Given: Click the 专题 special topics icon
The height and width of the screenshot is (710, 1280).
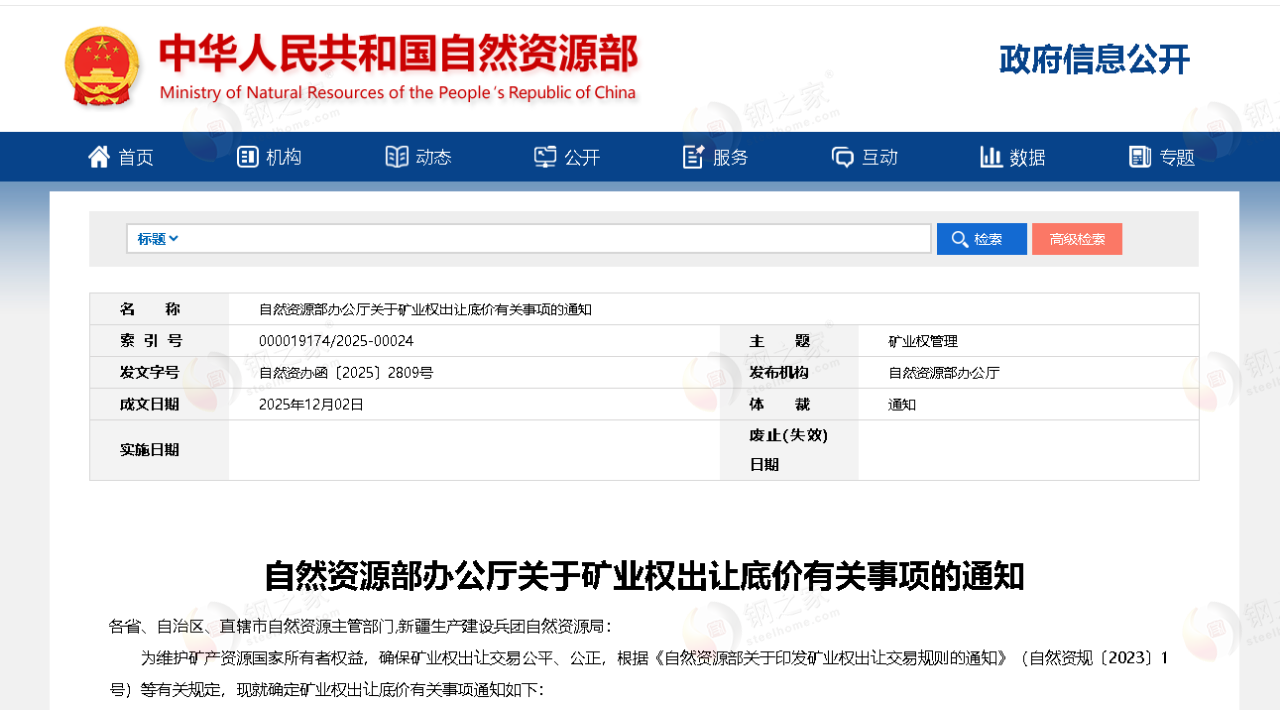Looking at the screenshot, I should [x=1140, y=157].
